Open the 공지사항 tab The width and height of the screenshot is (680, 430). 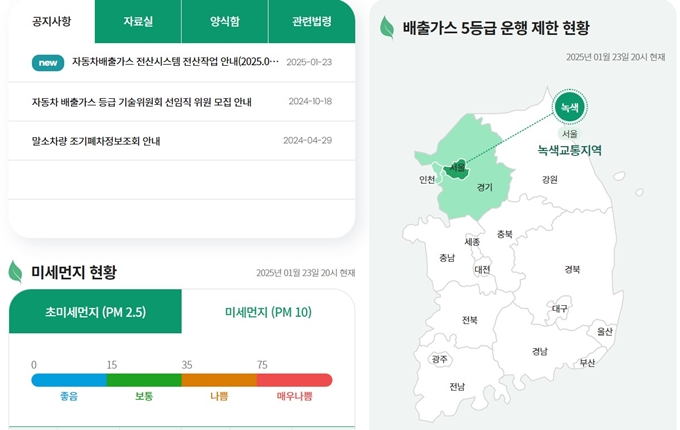point(52,21)
